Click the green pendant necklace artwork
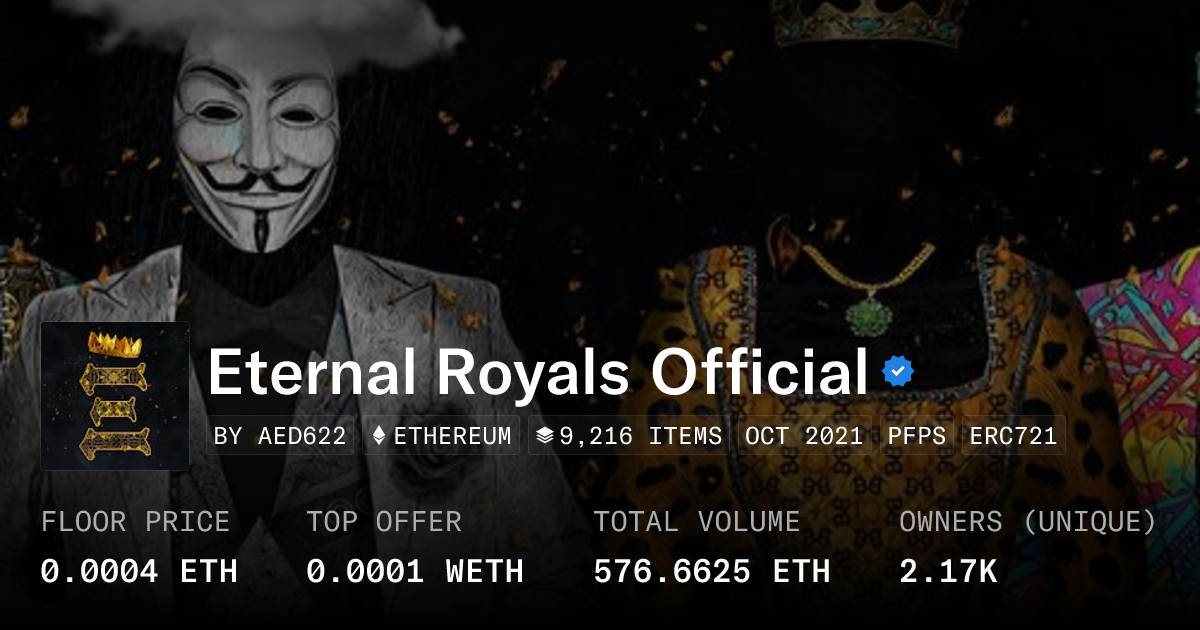 (867, 316)
